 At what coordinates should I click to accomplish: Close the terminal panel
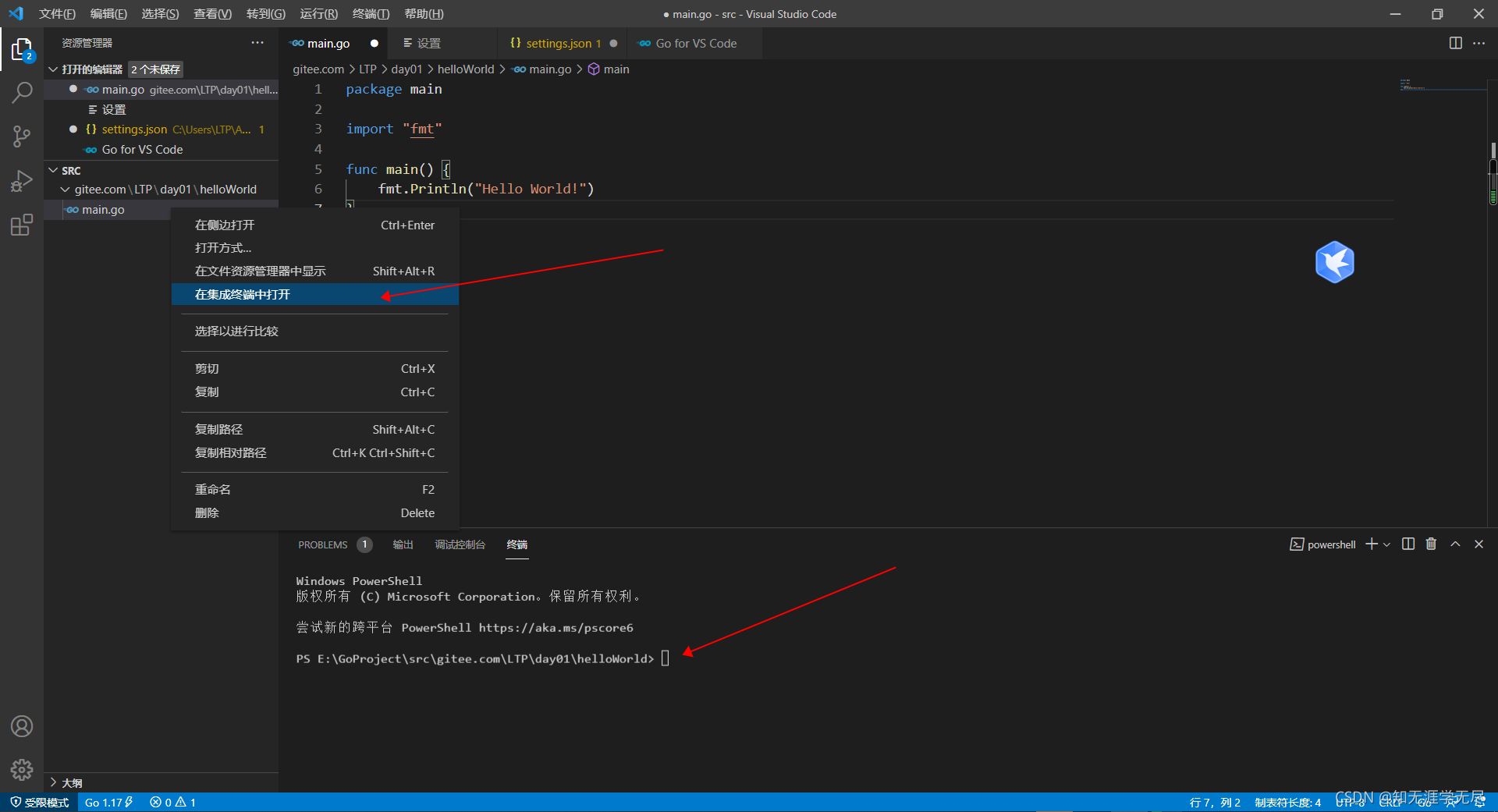(x=1478, y=544)
